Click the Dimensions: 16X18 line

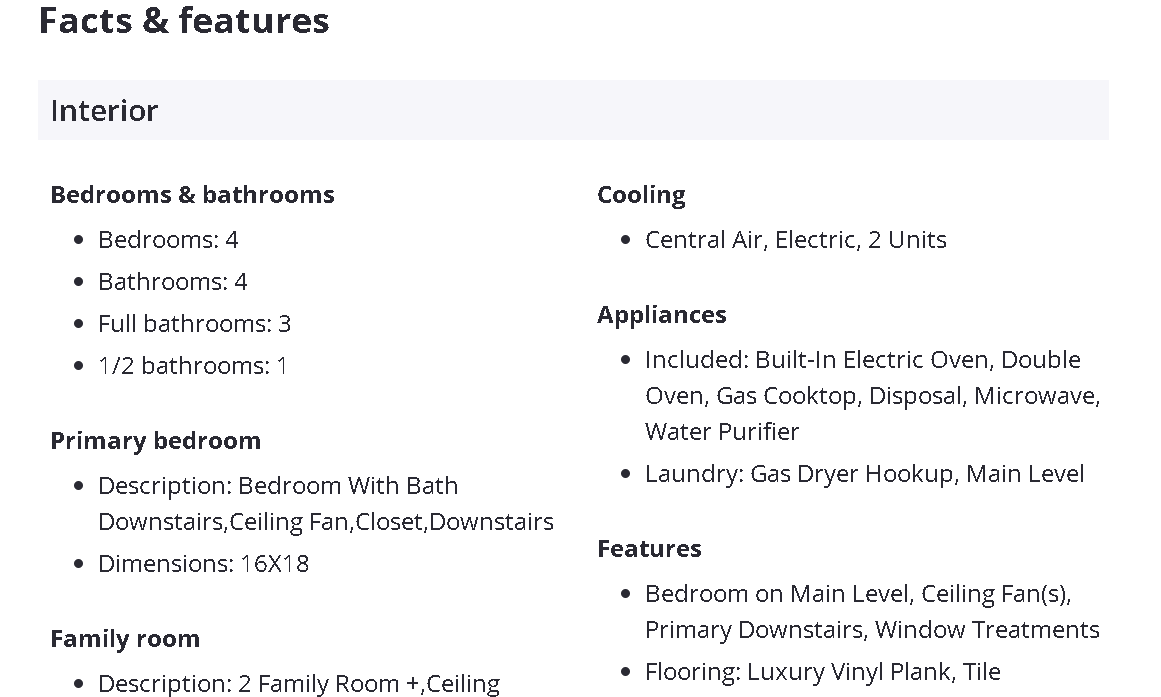(203, 564)
